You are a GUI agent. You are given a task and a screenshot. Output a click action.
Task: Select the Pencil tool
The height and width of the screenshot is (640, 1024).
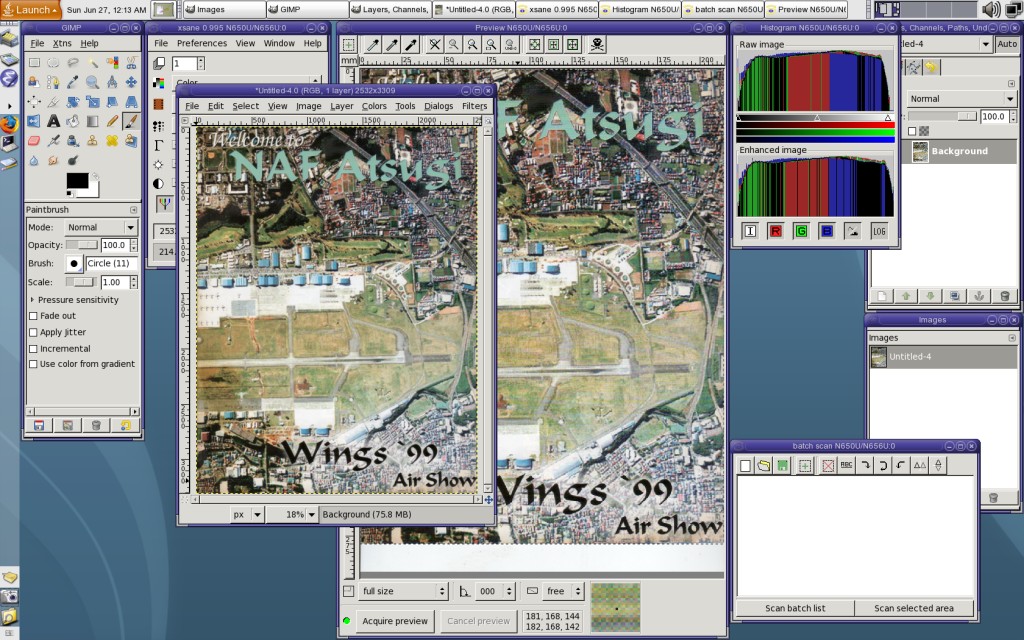click(x=112, y=121)
